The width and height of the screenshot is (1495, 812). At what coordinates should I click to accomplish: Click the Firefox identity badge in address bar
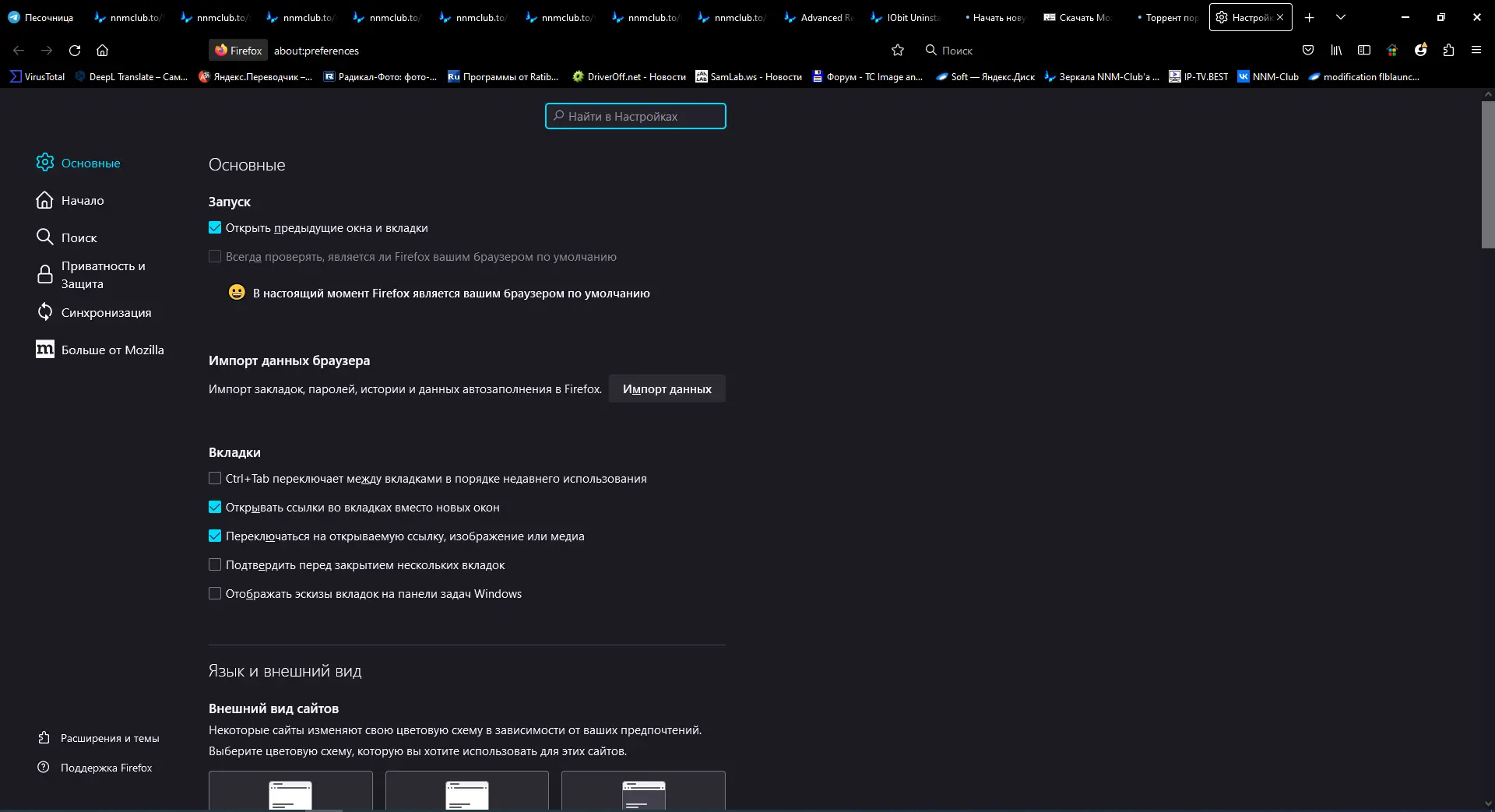[239, 51]
